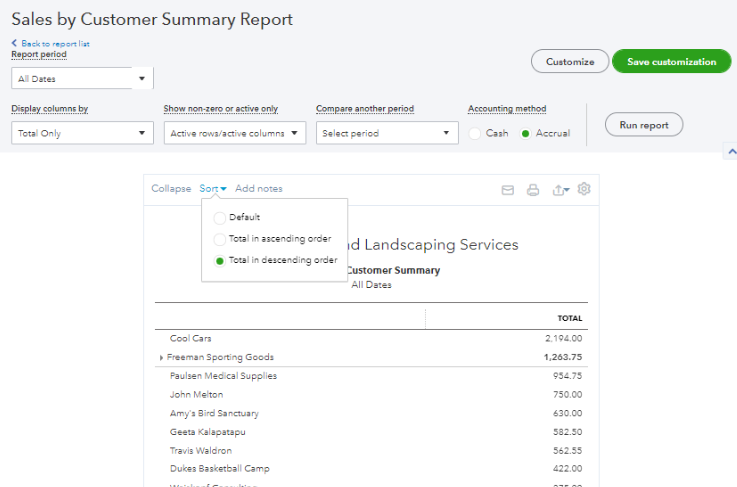Click the Save customization button
This screenshot has height=487, width=737.
tap(671, 62)
